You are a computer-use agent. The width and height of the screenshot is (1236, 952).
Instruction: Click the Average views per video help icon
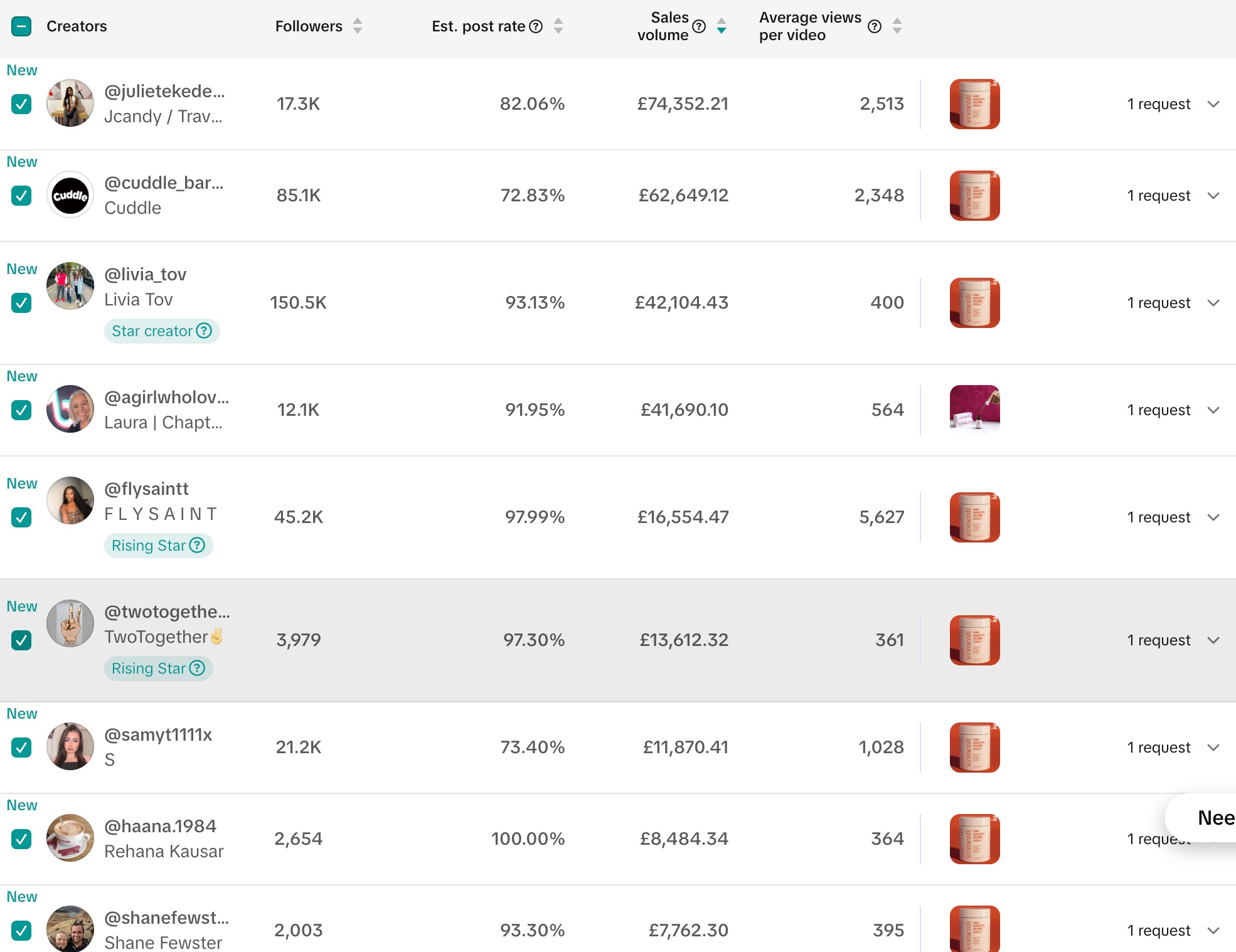coord(875,26)
